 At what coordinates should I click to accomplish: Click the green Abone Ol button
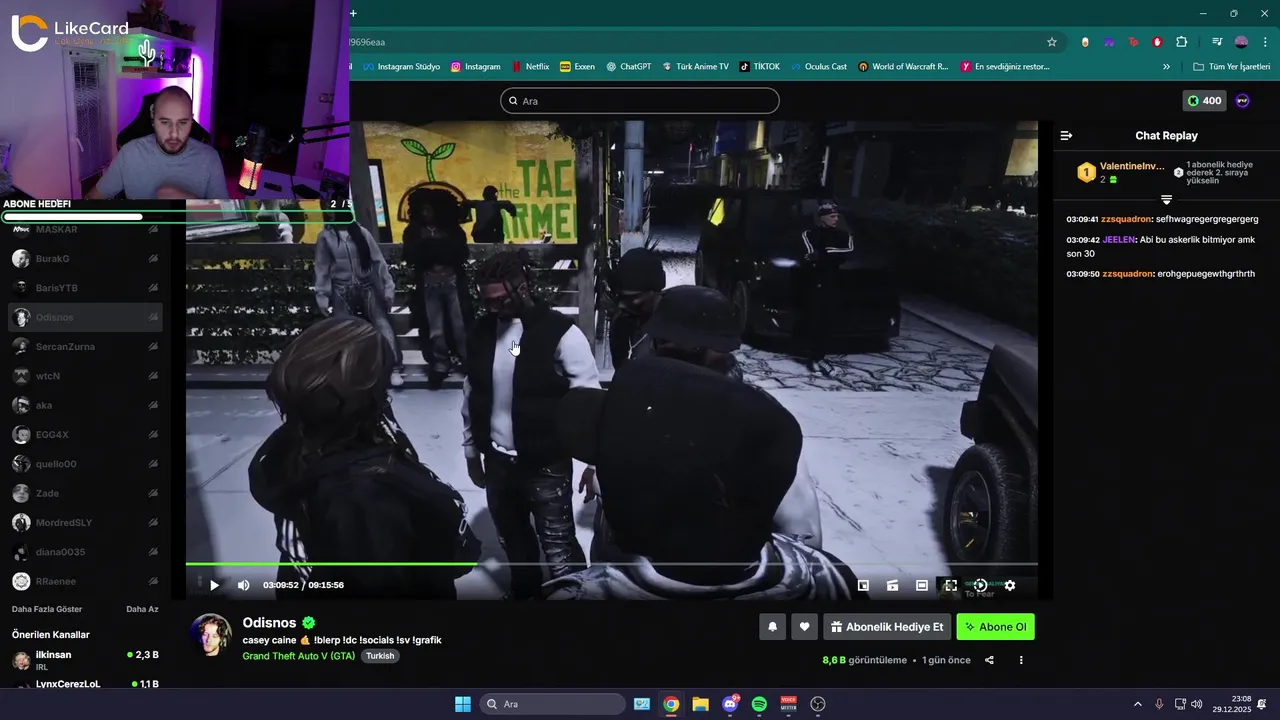pos(995,627)
